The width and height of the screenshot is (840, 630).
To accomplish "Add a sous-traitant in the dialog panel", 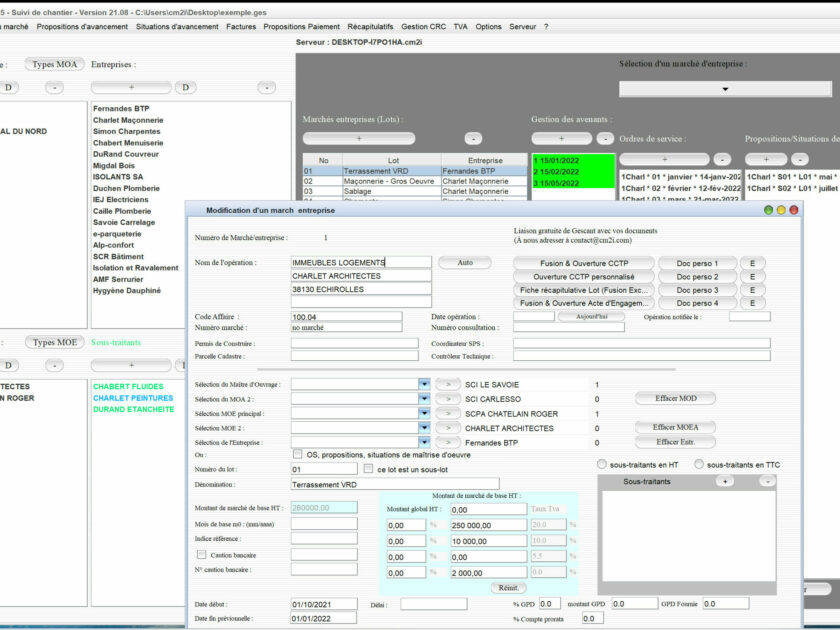I will [x=725, y=481].
